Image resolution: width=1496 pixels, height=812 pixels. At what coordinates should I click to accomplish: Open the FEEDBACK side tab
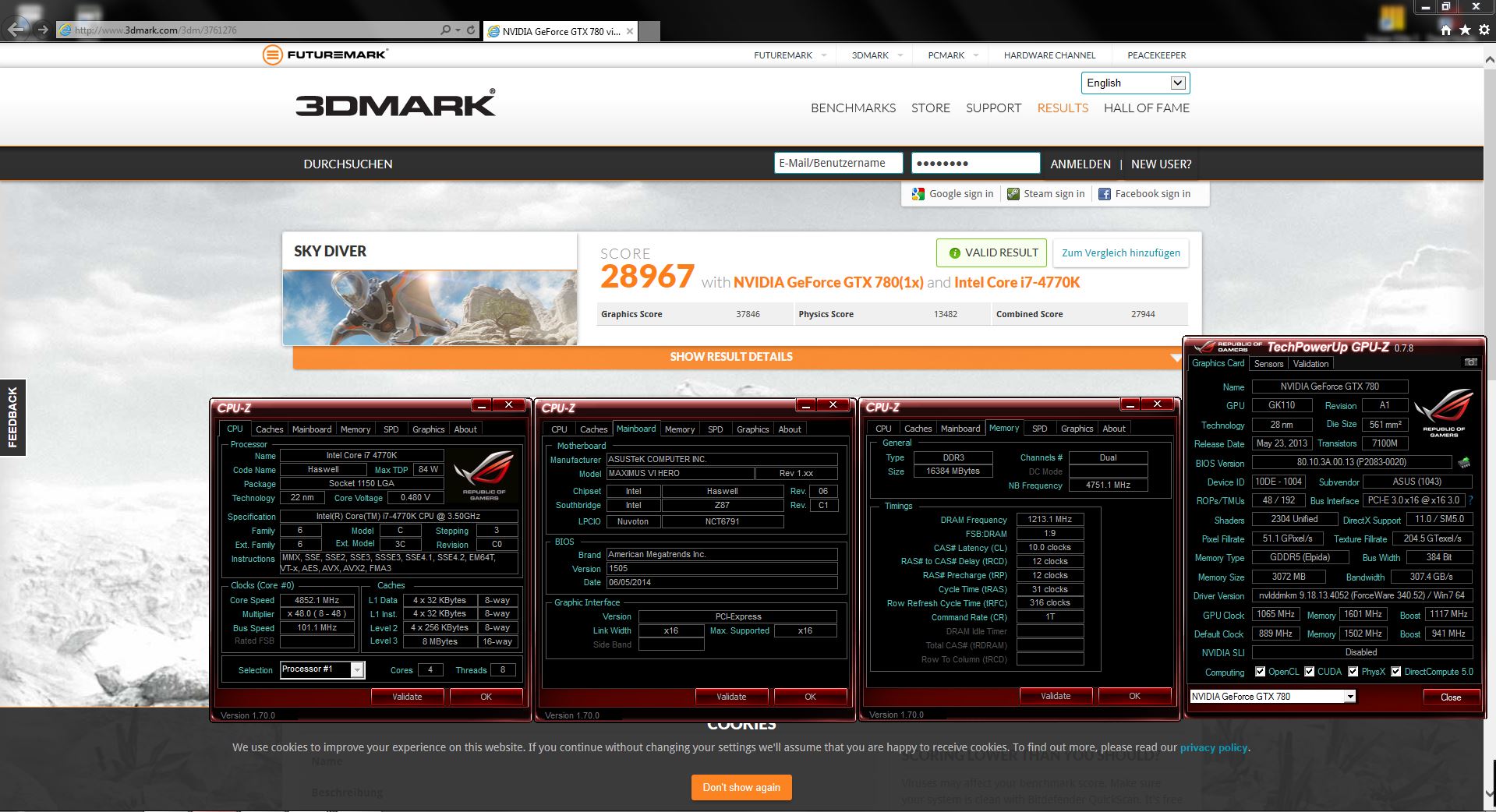coord(12,417)
